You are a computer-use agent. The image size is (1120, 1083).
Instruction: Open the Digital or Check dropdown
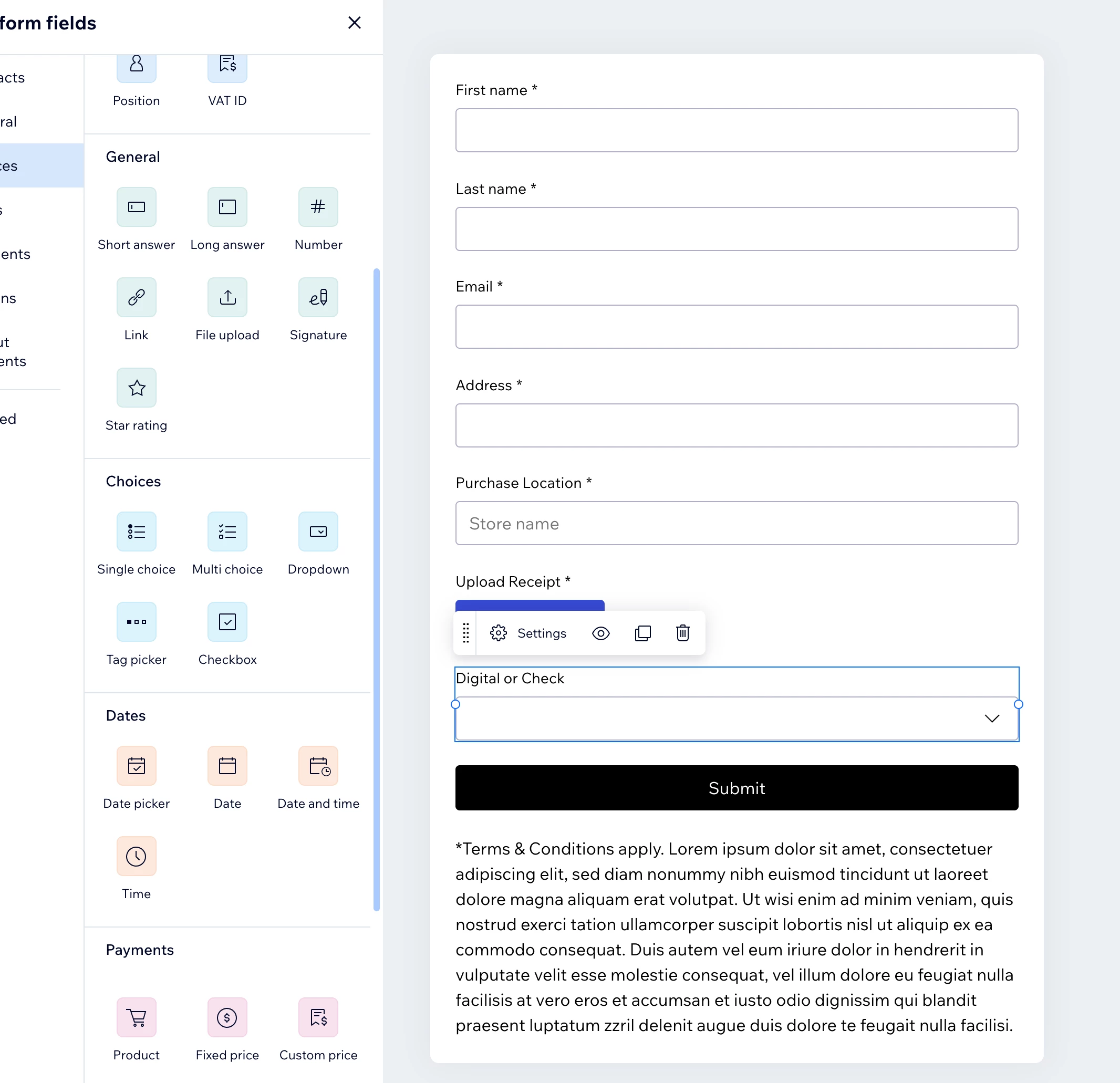(737, 718)
